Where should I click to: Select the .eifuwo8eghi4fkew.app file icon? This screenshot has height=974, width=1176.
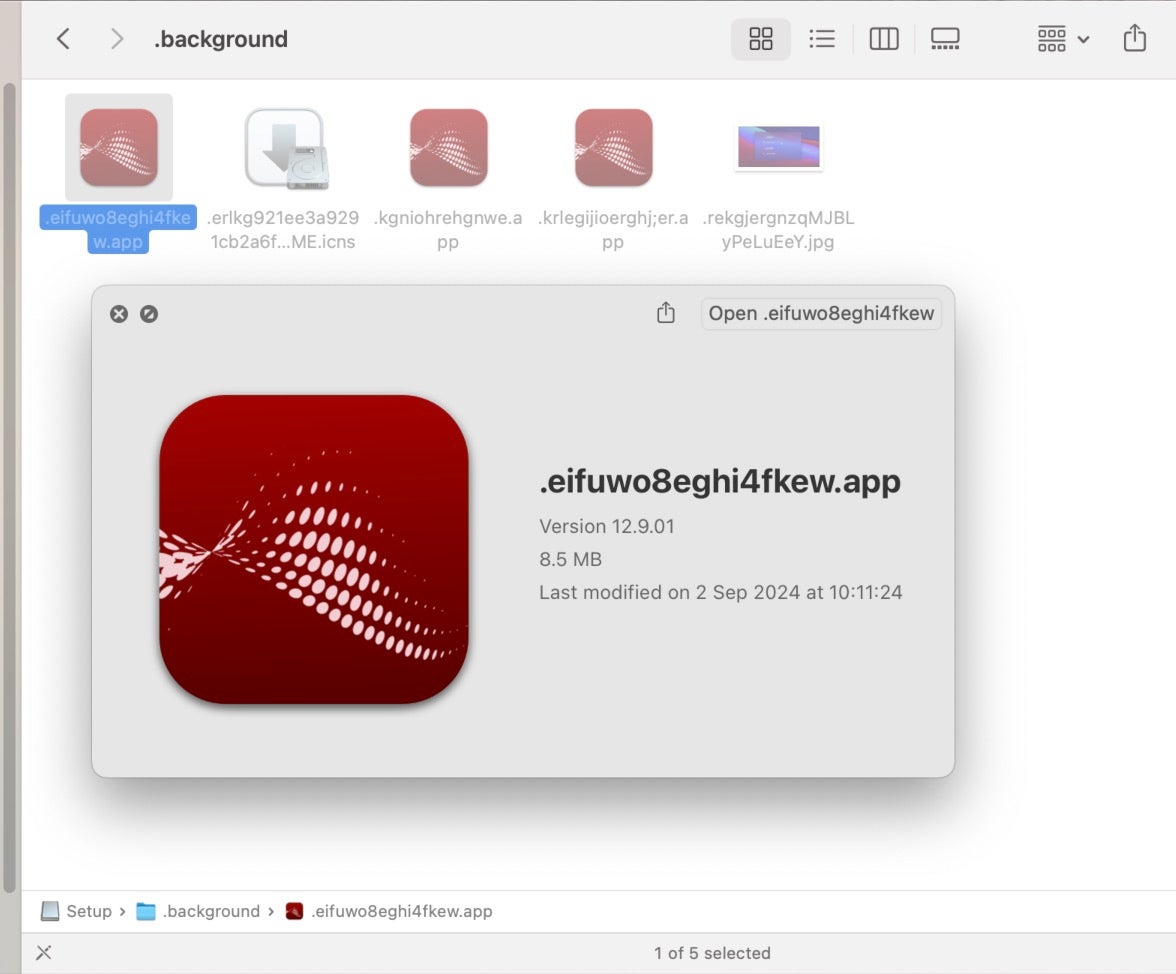click(x=119, y=148)
